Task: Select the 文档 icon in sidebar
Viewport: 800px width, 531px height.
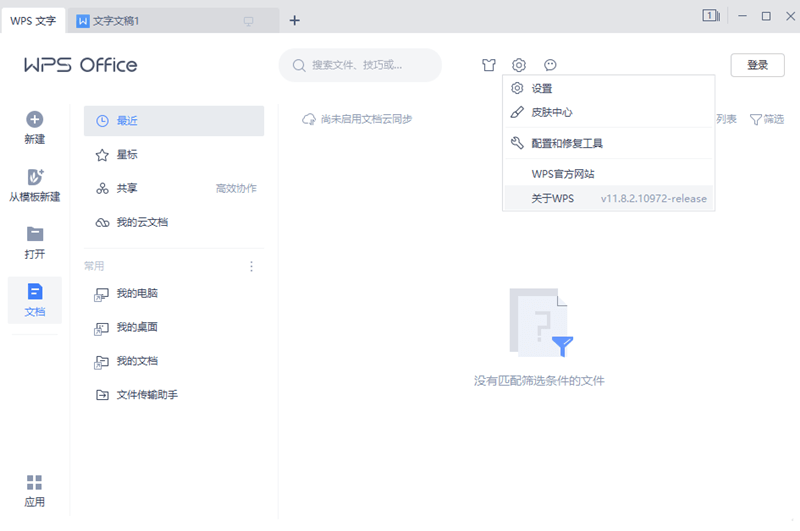Action: click(x=34, y=293)
